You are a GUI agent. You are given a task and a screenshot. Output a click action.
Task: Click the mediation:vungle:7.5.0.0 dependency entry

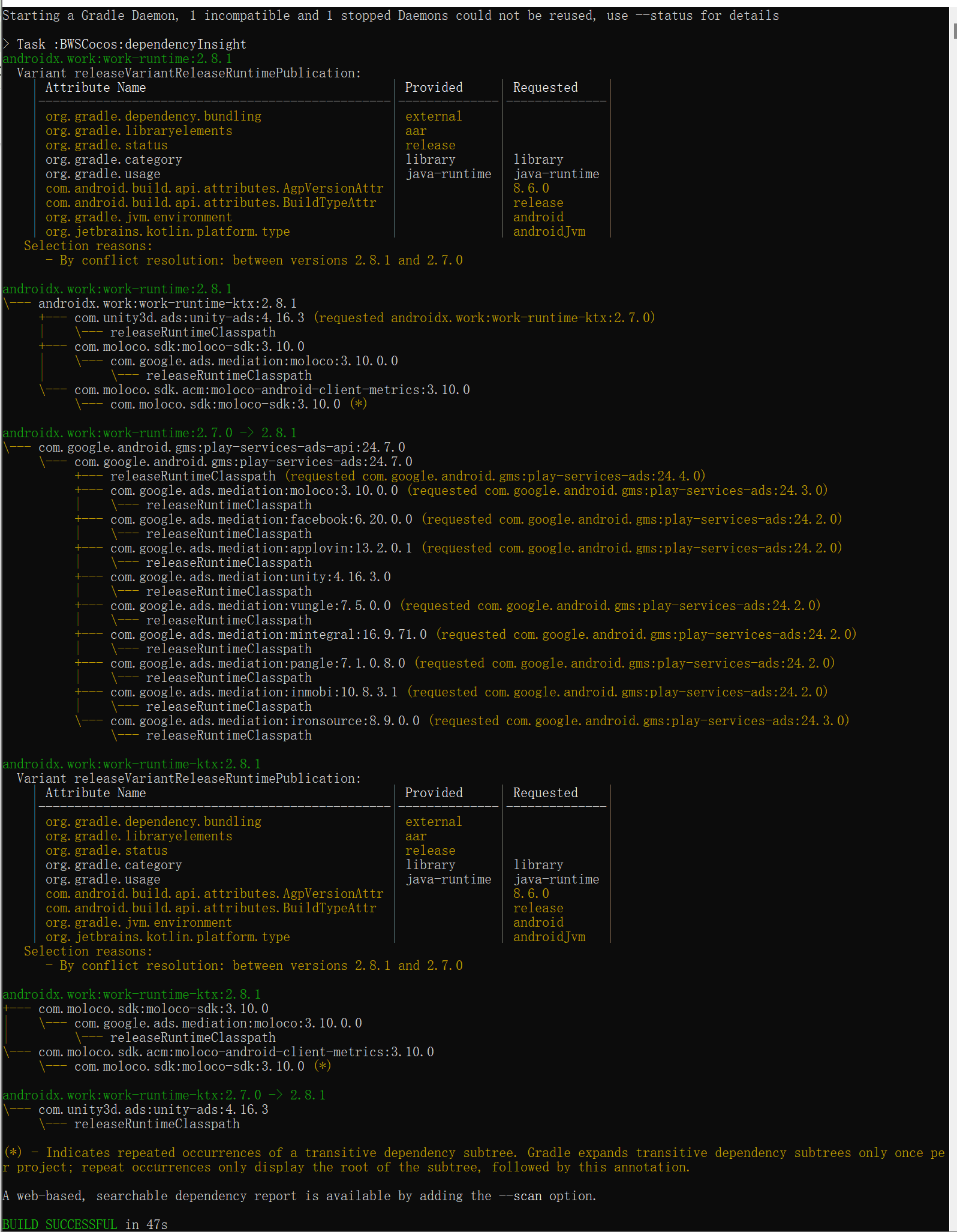pos(250,606)
